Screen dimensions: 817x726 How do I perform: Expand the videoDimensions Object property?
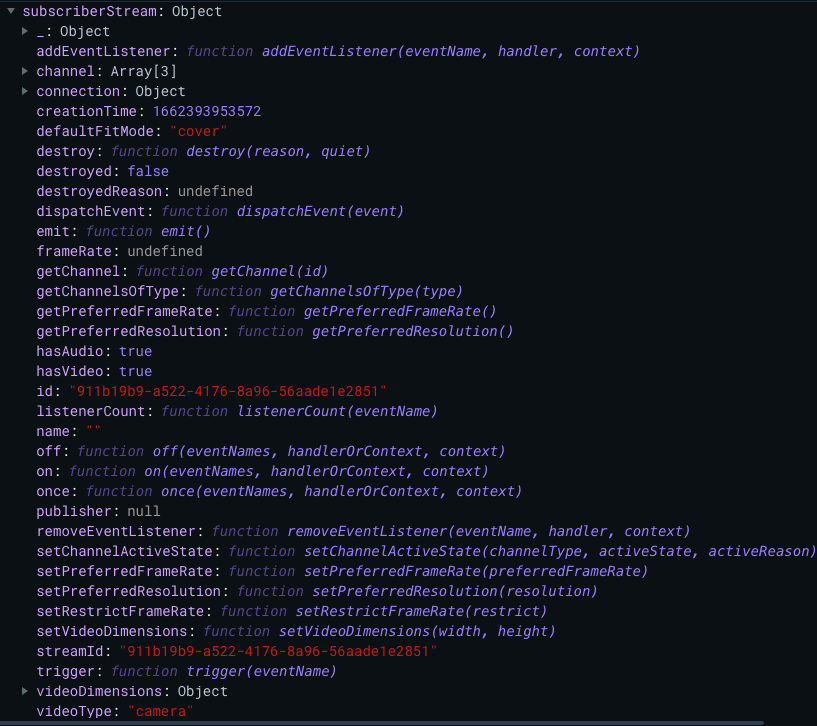24,691
